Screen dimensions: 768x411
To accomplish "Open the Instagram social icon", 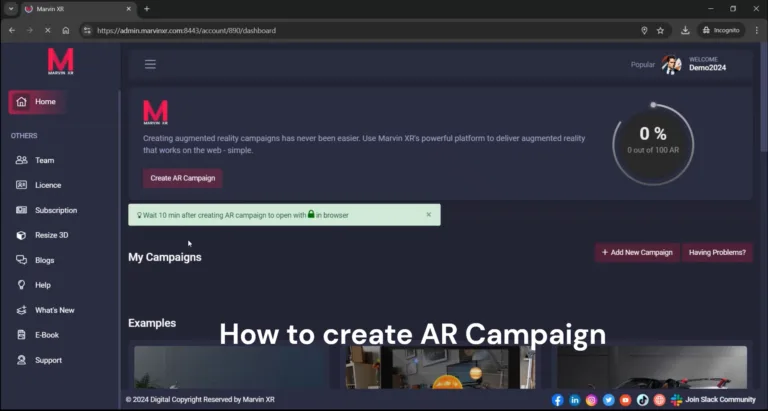I will pyautogui.click(x=592, y=400).
